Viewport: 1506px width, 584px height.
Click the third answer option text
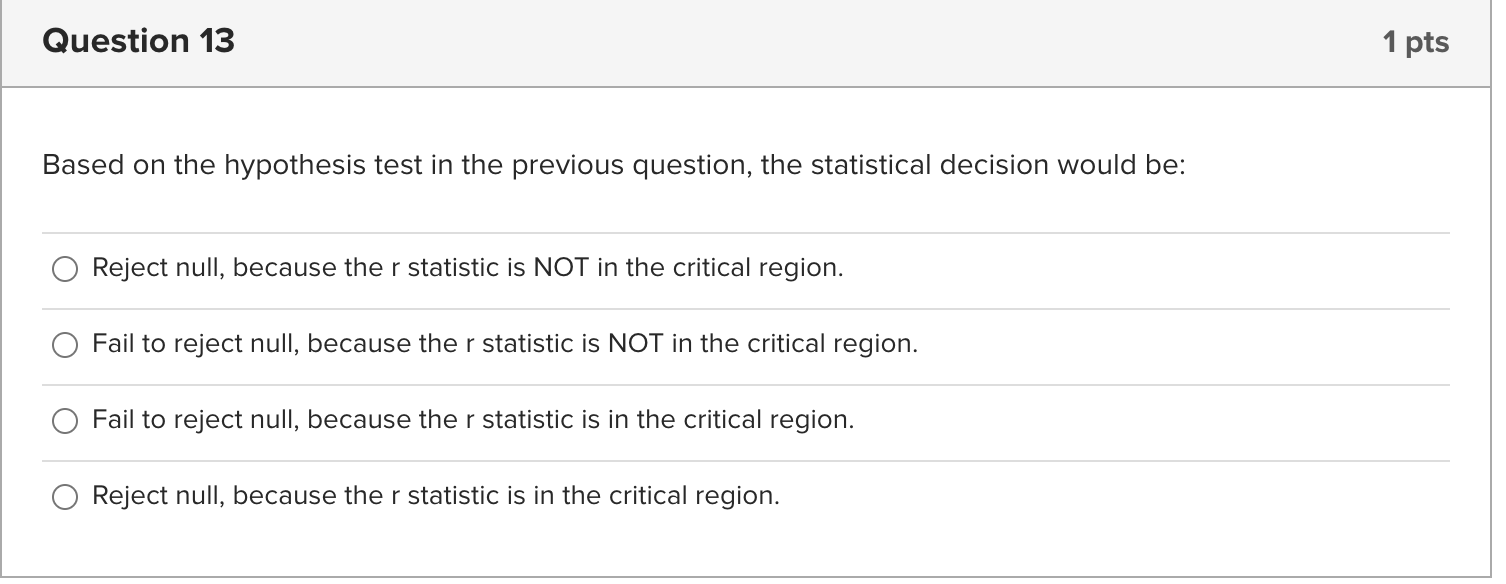471,419
